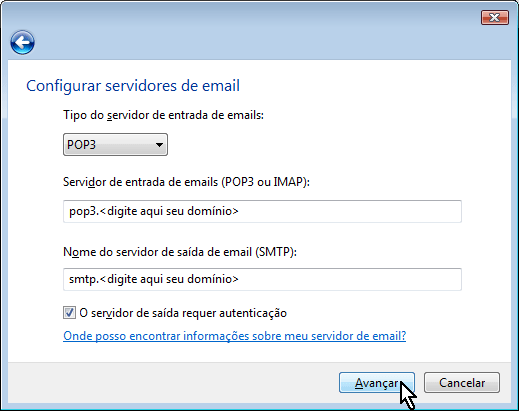The image size is (519, 411).
Task: Open the POP3 server type combo box
Action: coord(115,145)
